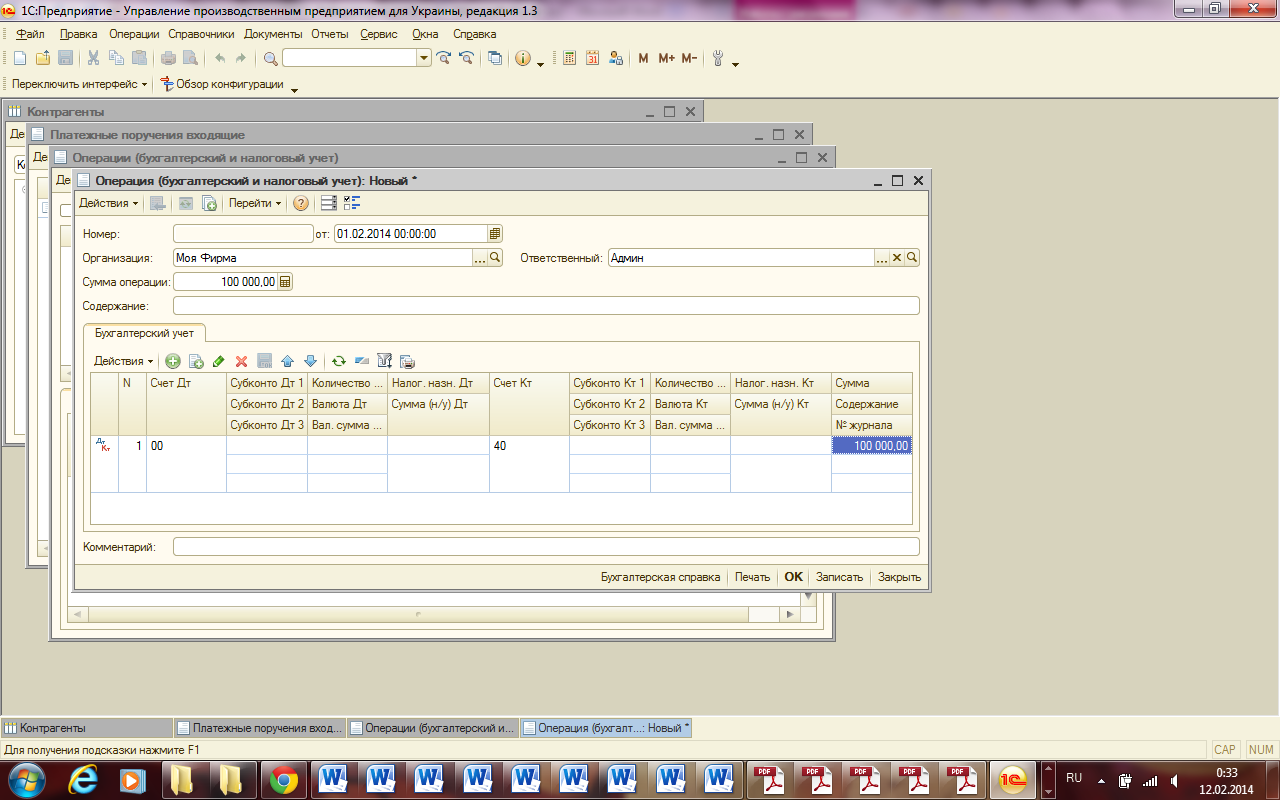Image resolution: width=1280 pixels, height=800 pixels.
Task: Click the green refresh arrows icon
Action: (x=339, y=361)
